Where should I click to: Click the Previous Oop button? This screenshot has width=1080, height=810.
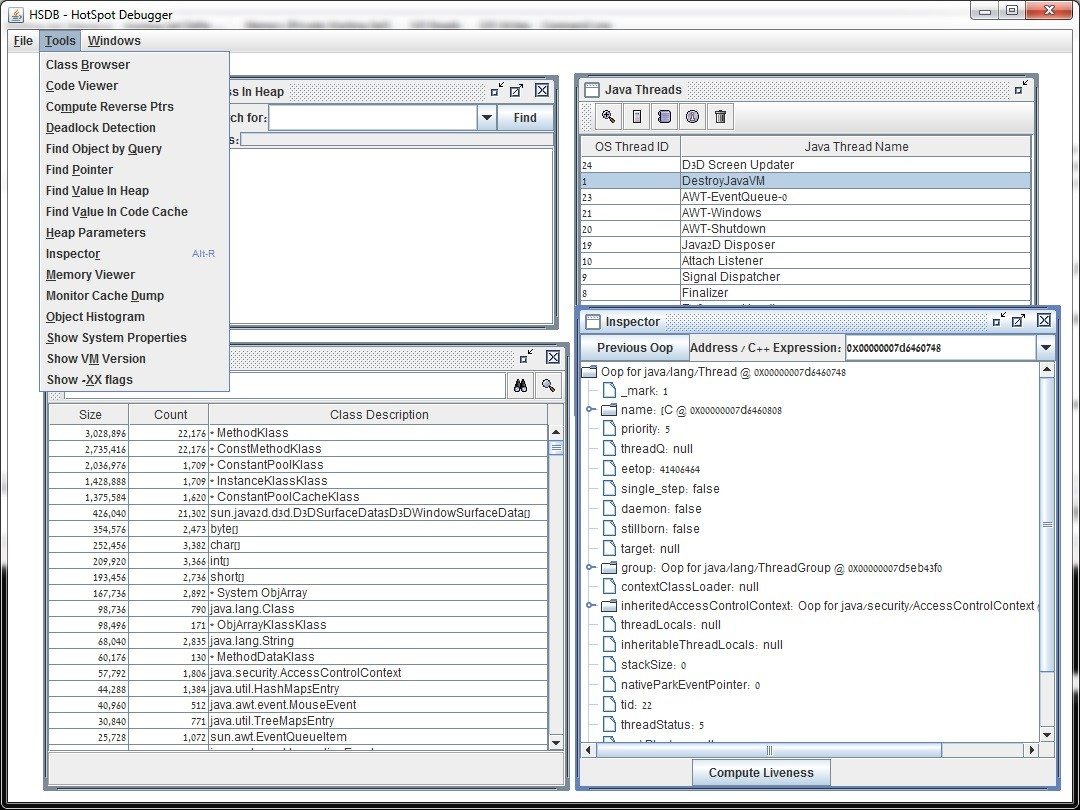635,348
